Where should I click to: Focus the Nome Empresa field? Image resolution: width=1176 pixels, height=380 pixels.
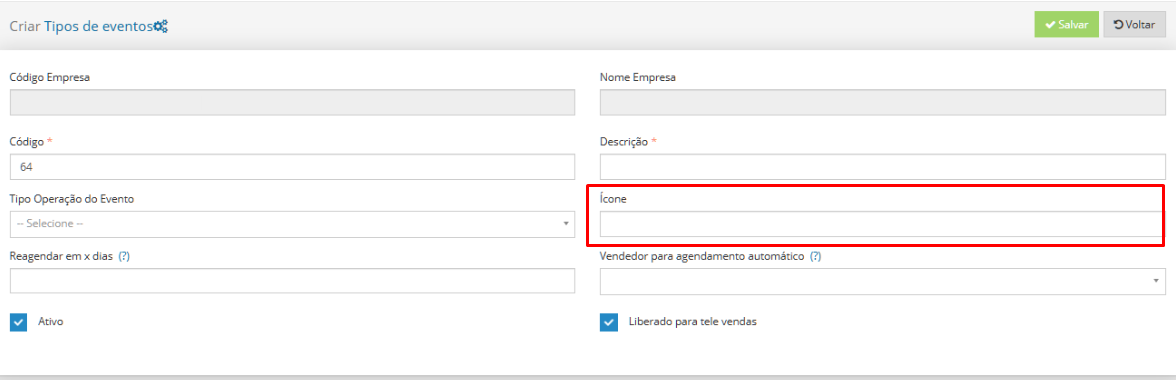pos(883,103)
